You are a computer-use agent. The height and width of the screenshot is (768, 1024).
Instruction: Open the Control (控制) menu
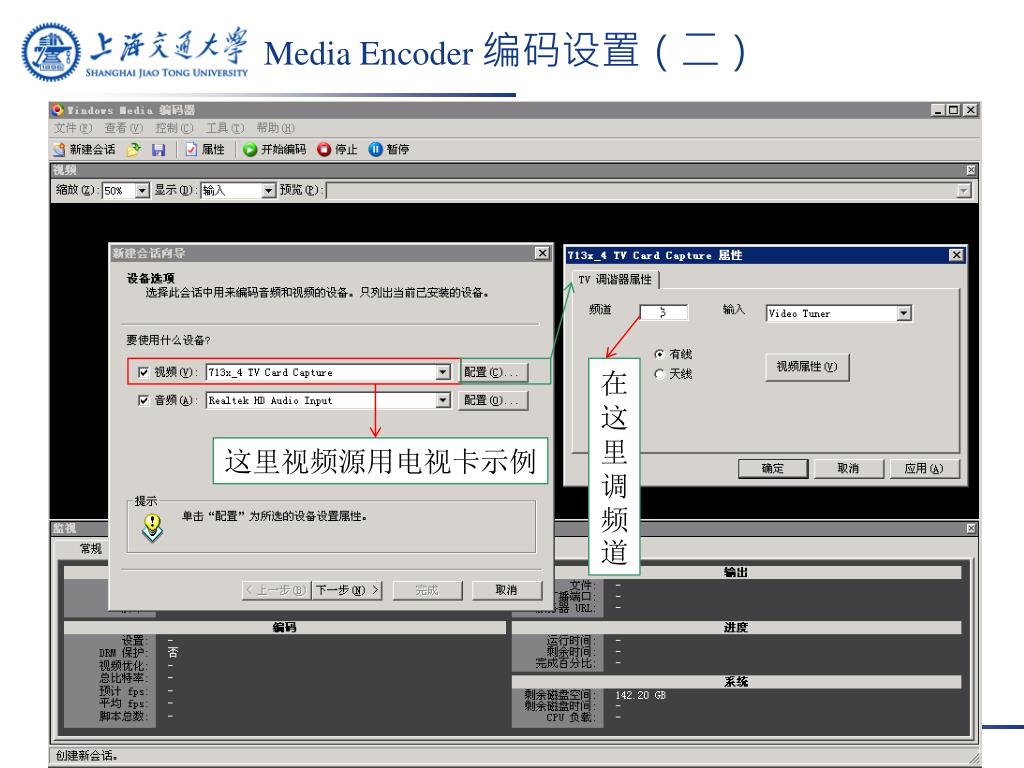[x=174, y=128]
